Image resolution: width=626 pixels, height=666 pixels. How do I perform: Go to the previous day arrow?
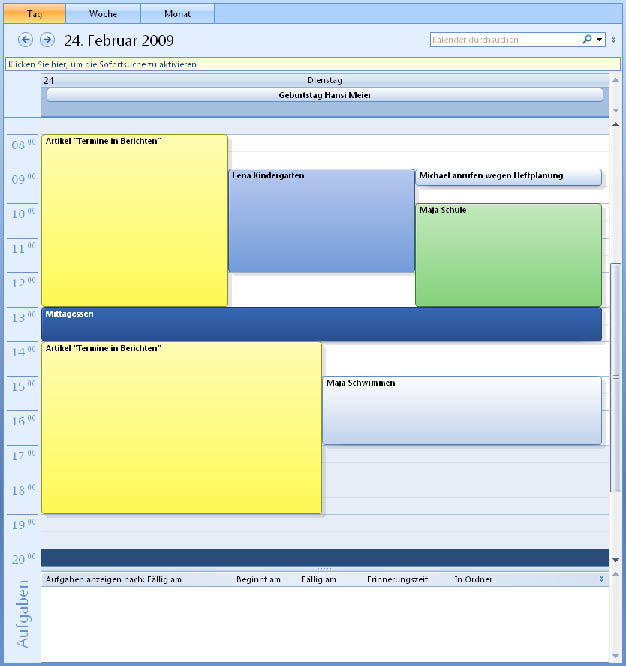tap(26, 40)
